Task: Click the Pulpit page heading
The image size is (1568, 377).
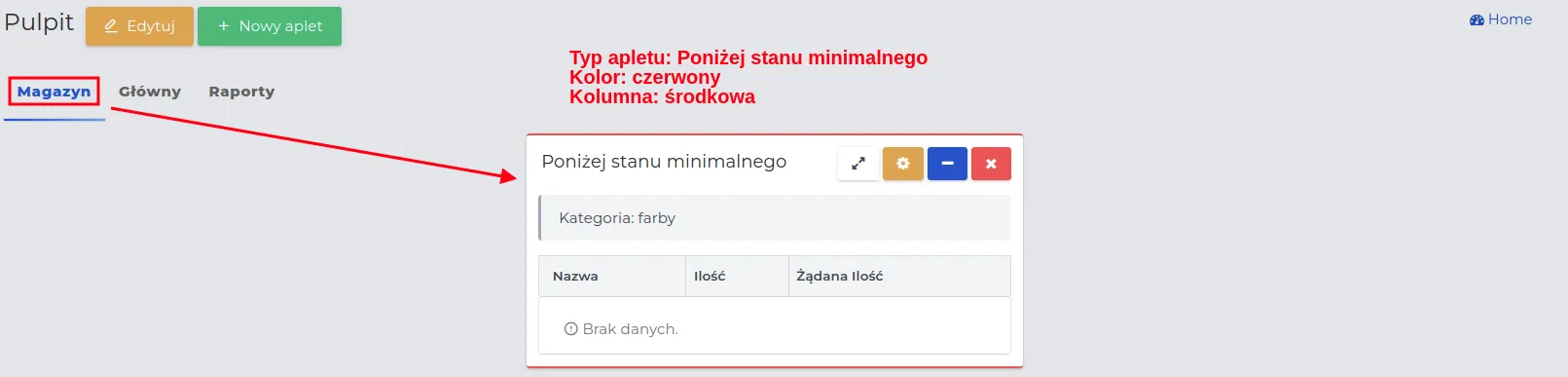Action: click(x=39, y=22)
